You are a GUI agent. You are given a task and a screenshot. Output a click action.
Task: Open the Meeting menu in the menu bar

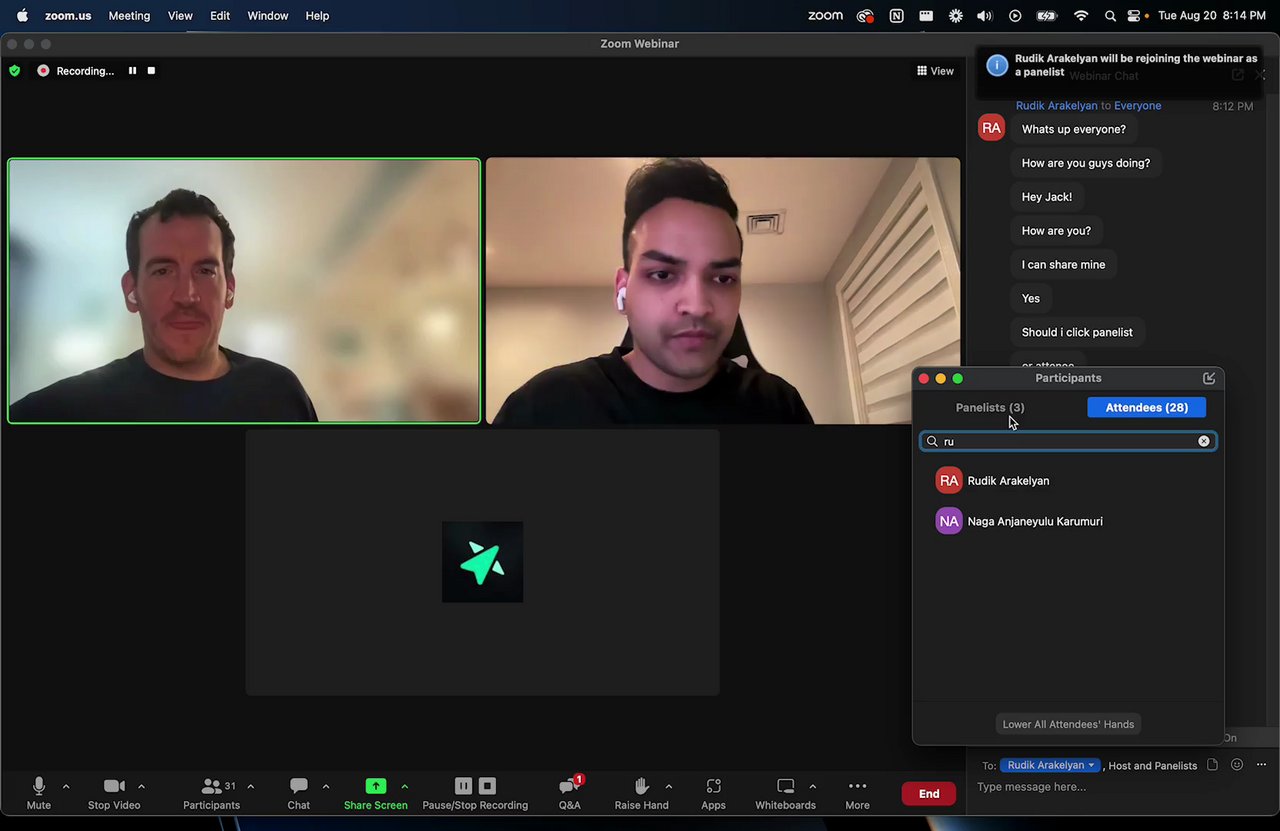click(x=129, y=16)
